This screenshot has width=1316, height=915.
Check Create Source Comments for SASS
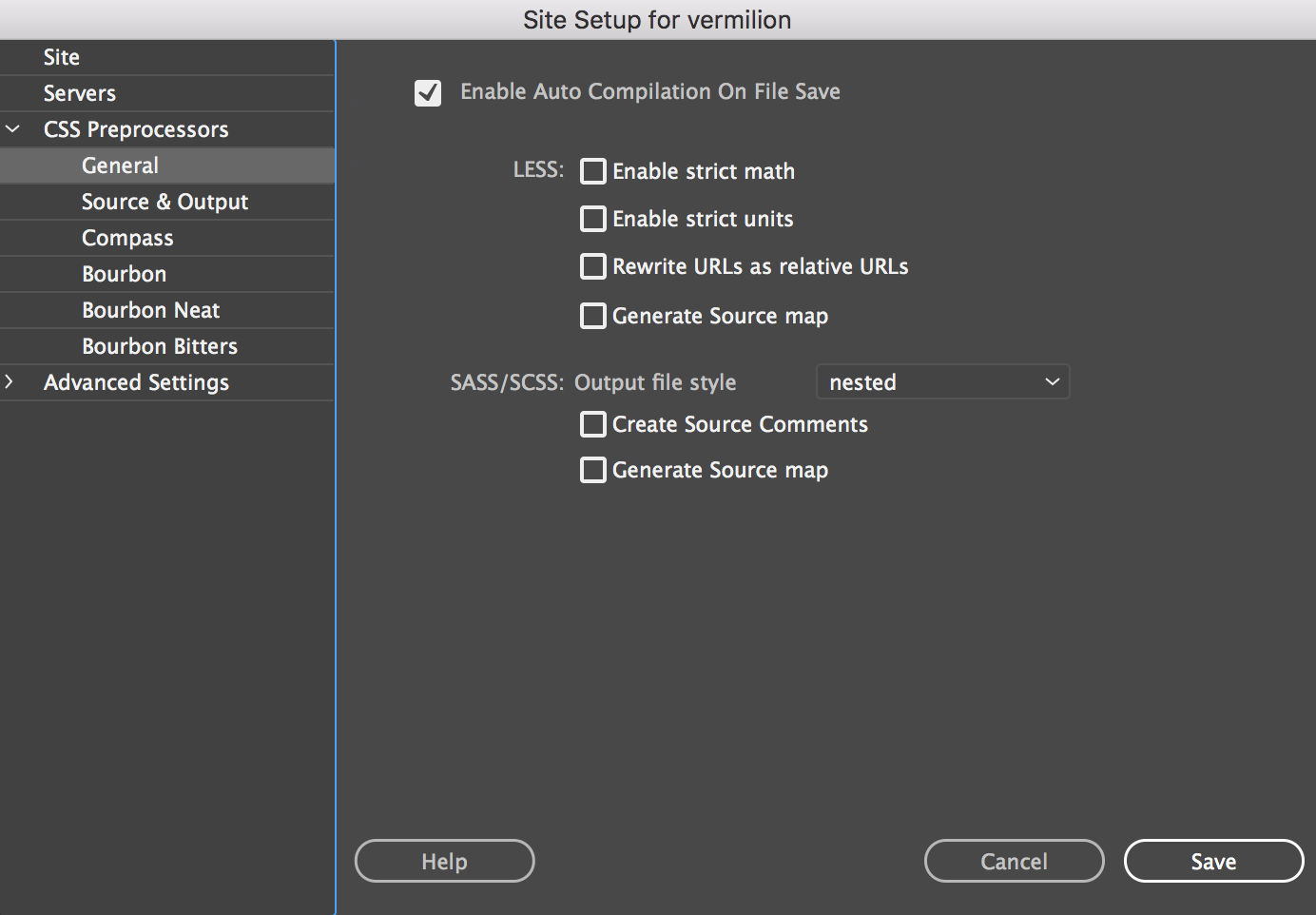pos(592,424)
